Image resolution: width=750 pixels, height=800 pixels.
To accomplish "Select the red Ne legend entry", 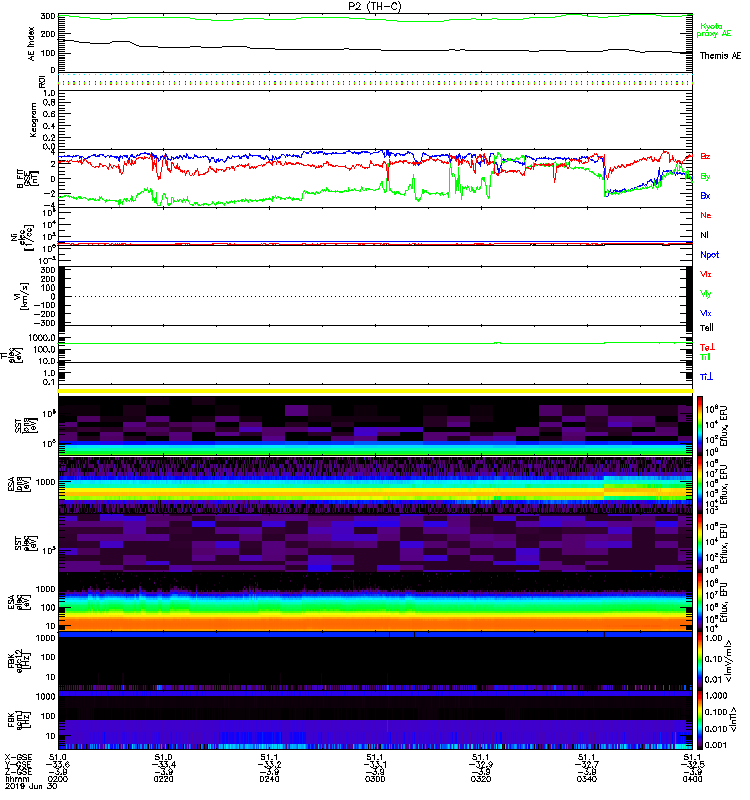I will [x=705, y=215].
